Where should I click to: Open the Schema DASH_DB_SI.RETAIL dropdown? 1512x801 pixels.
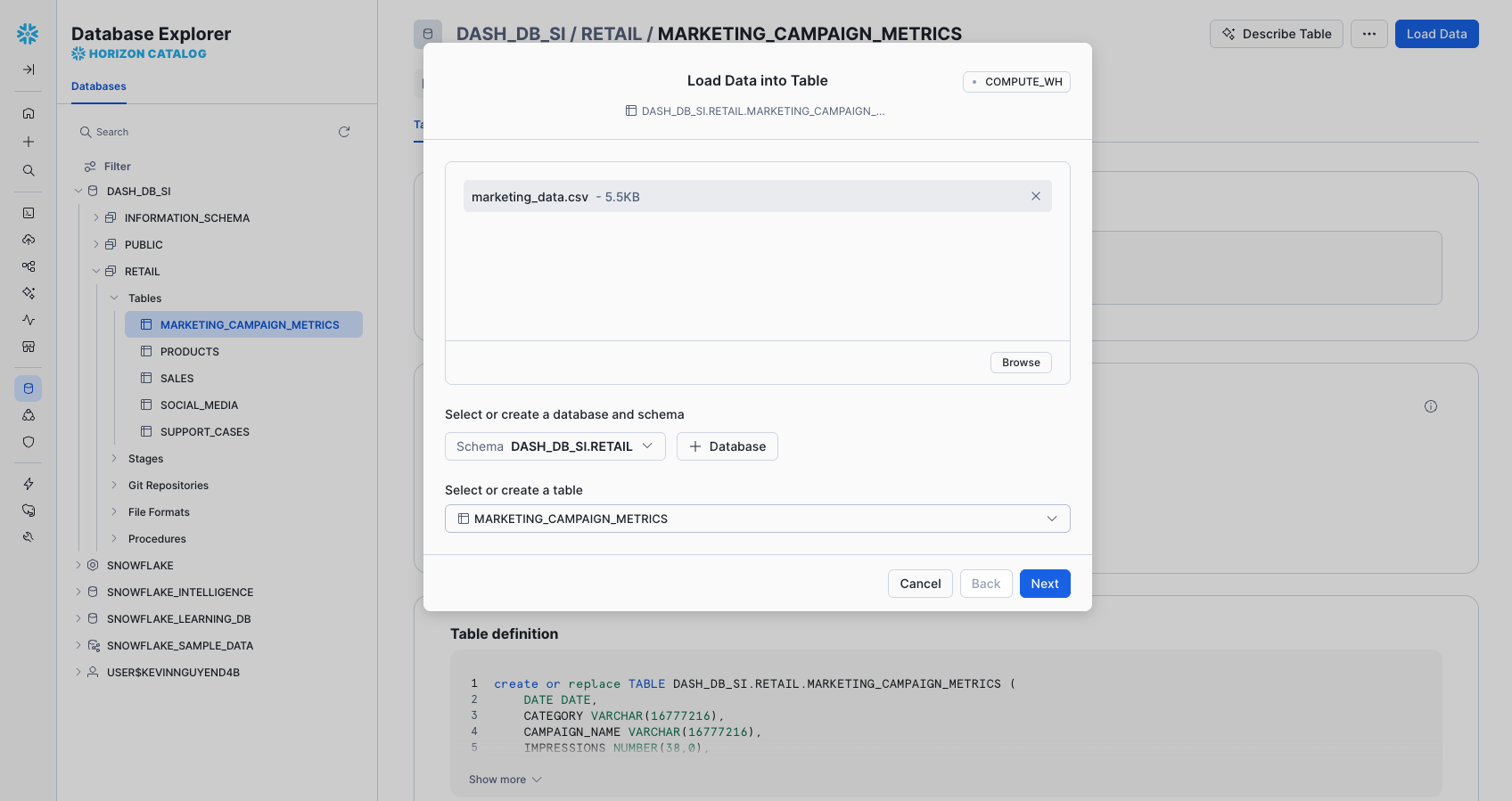point(555,446)
